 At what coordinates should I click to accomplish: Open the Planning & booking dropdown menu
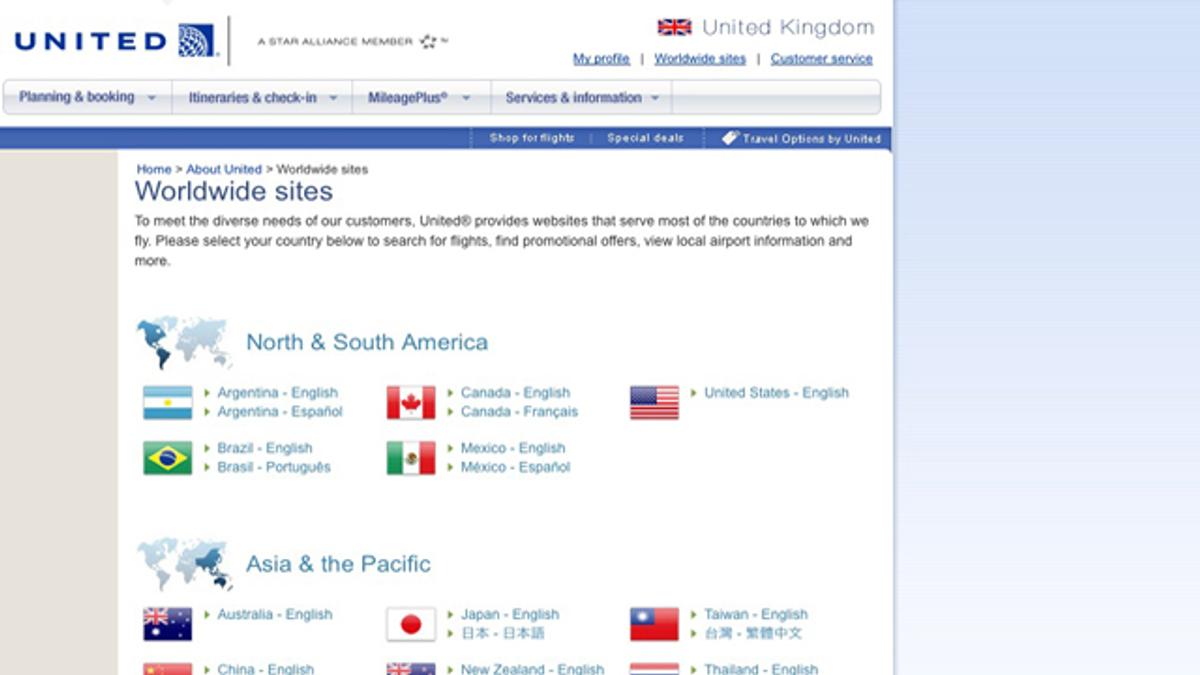pyautogui.click(x=88, y=98)
